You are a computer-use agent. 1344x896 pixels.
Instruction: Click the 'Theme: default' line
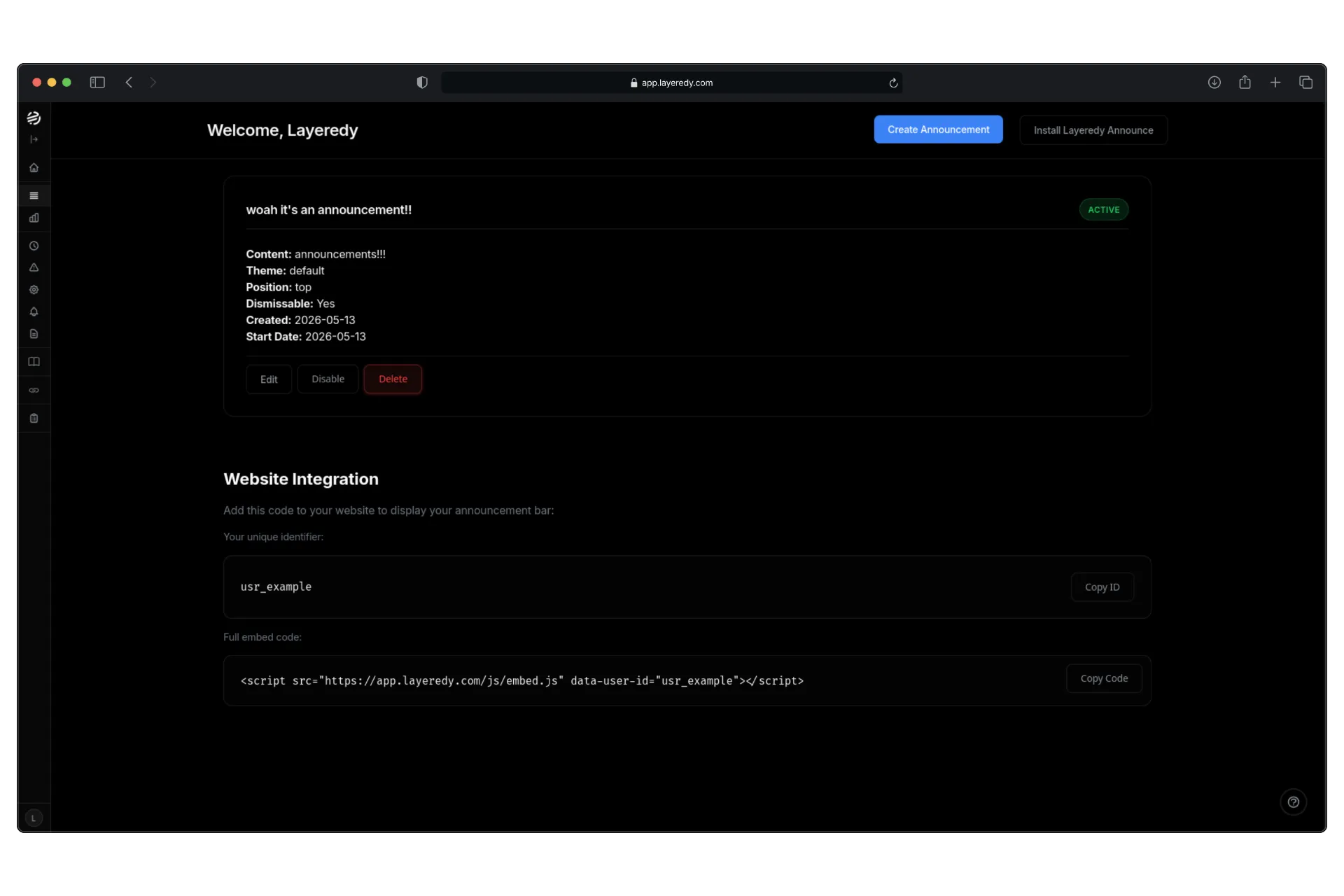(285, 271)
